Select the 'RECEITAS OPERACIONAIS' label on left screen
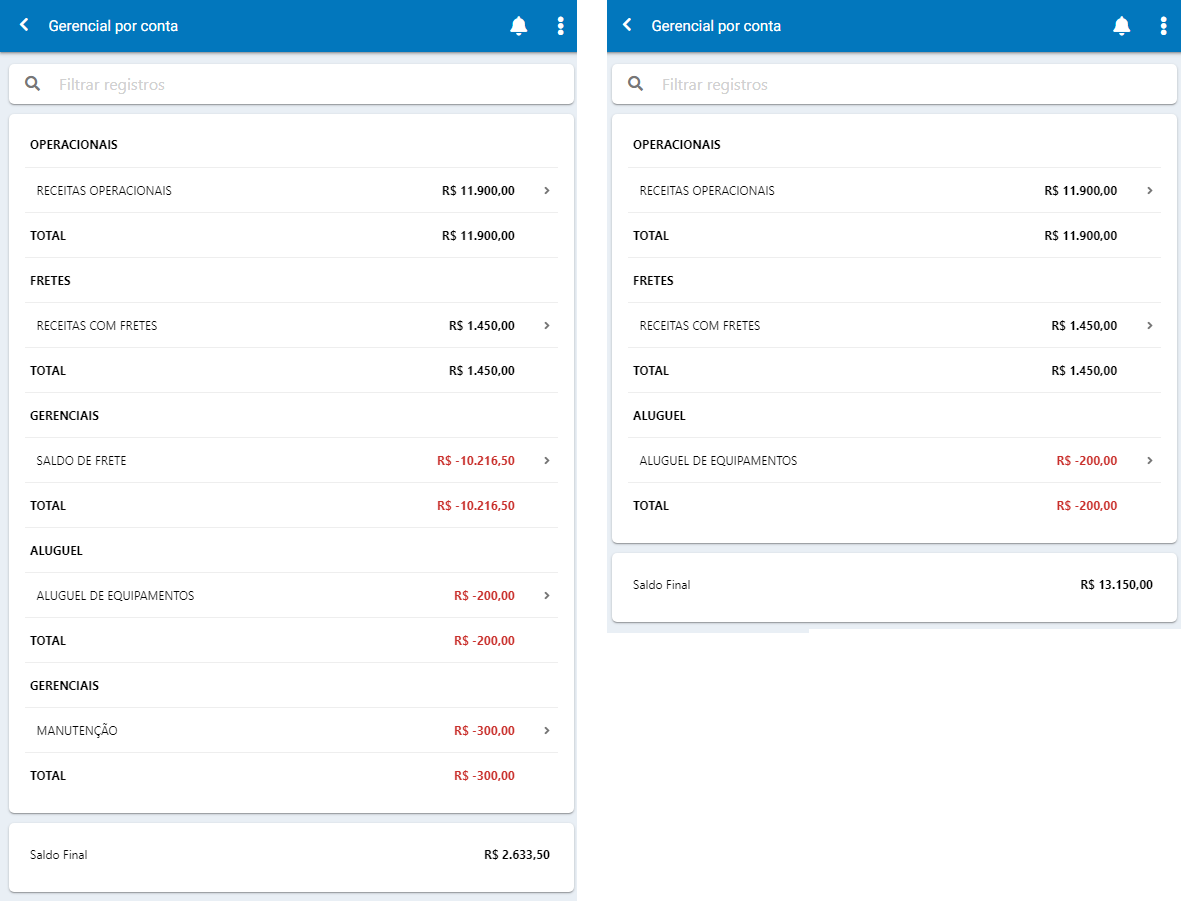Screen dimensions: 1181x910 pyautogui.click(x=104, y=191)
